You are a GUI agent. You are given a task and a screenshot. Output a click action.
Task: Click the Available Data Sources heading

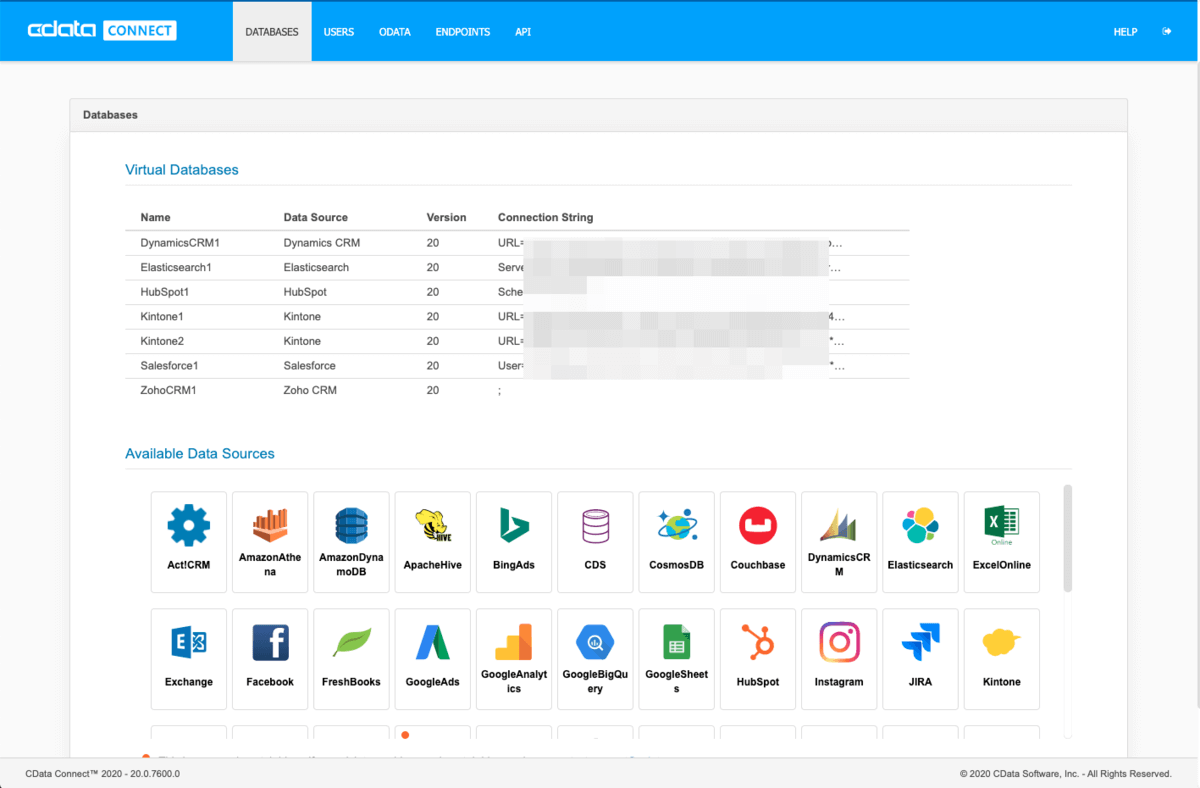(x=200, y=454)
